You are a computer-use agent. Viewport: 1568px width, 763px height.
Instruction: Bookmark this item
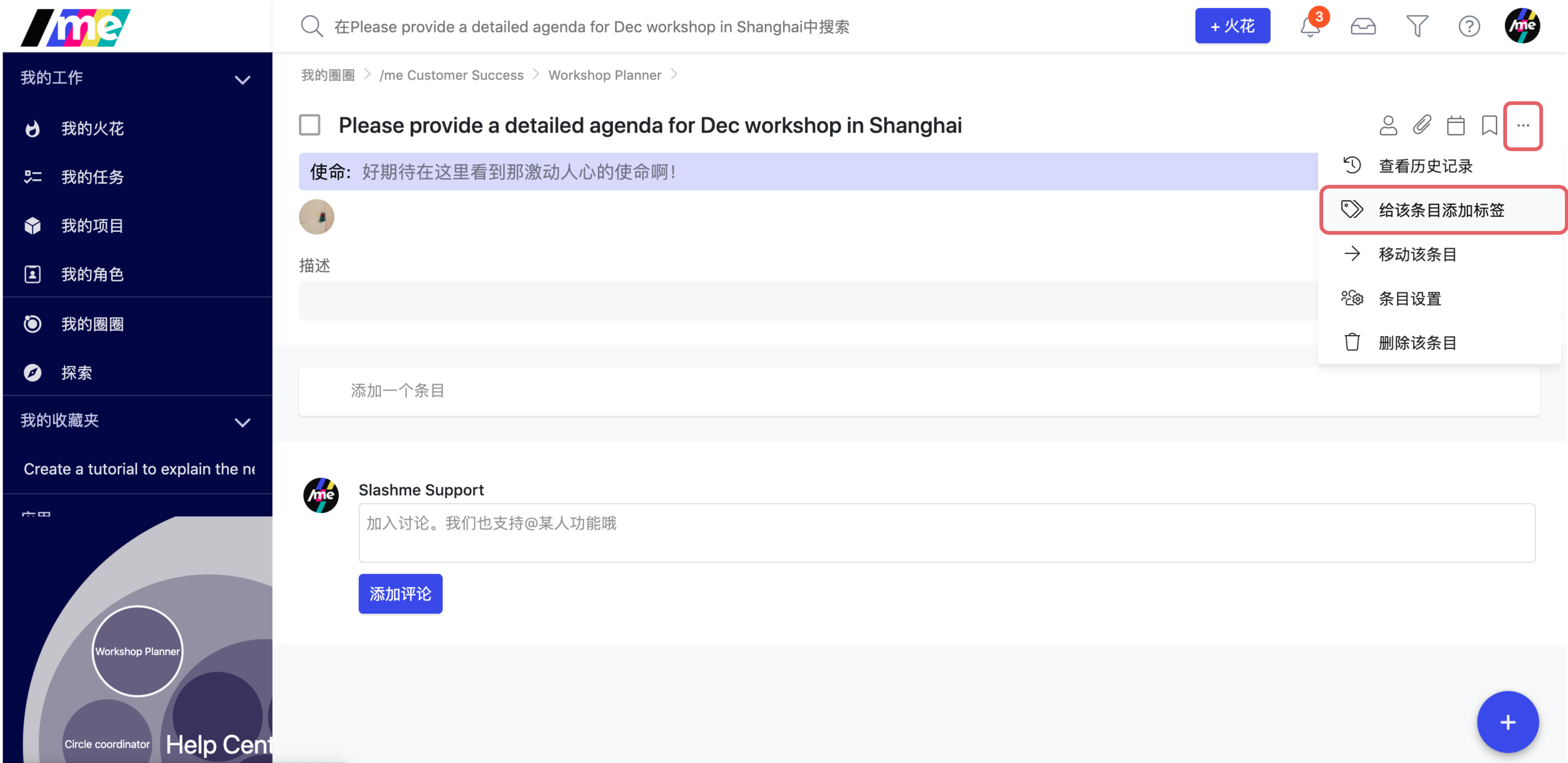pyautogui.click(x=1489, y=125)
